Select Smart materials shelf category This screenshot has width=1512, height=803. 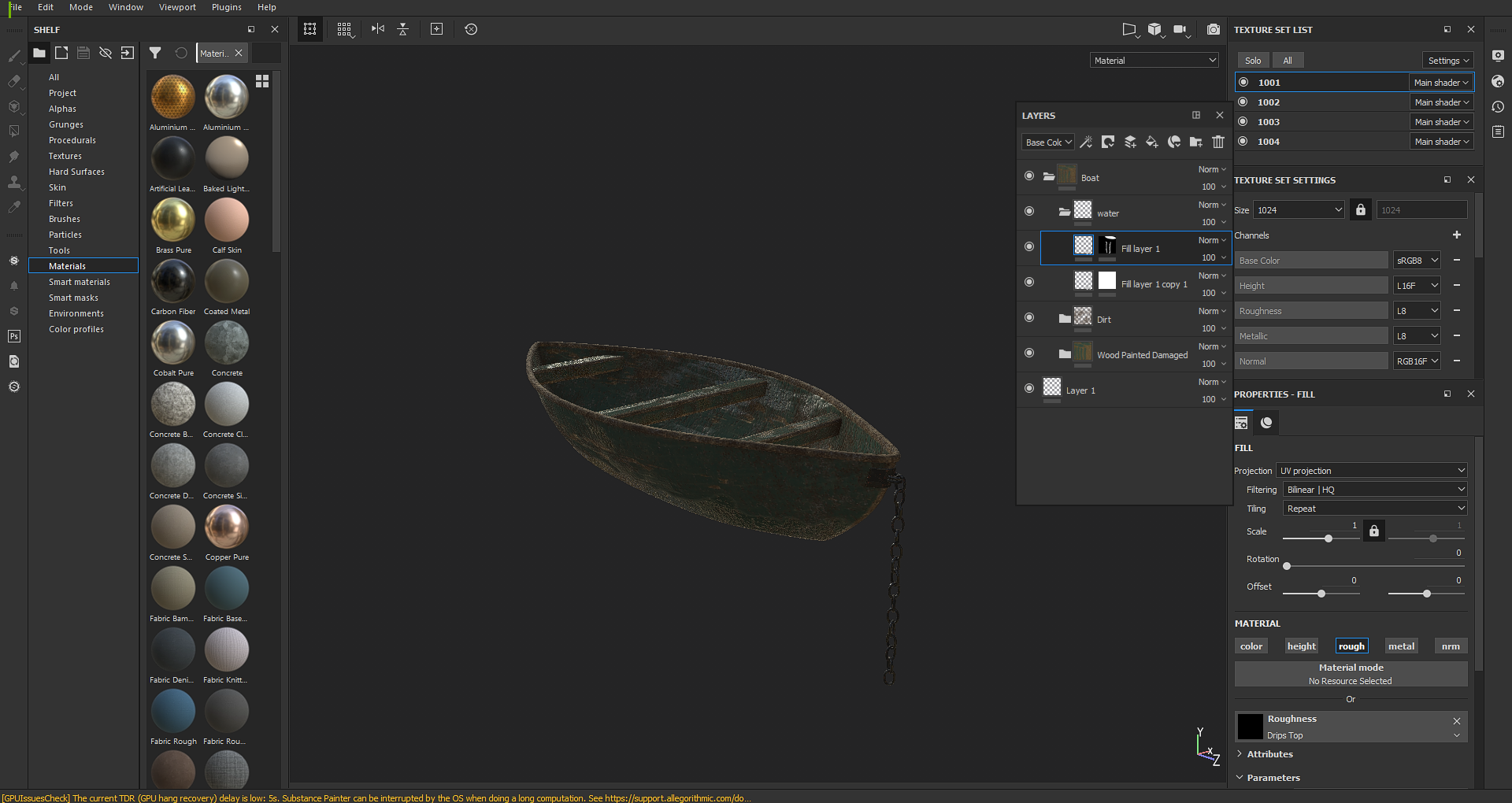tap(80, 282)
